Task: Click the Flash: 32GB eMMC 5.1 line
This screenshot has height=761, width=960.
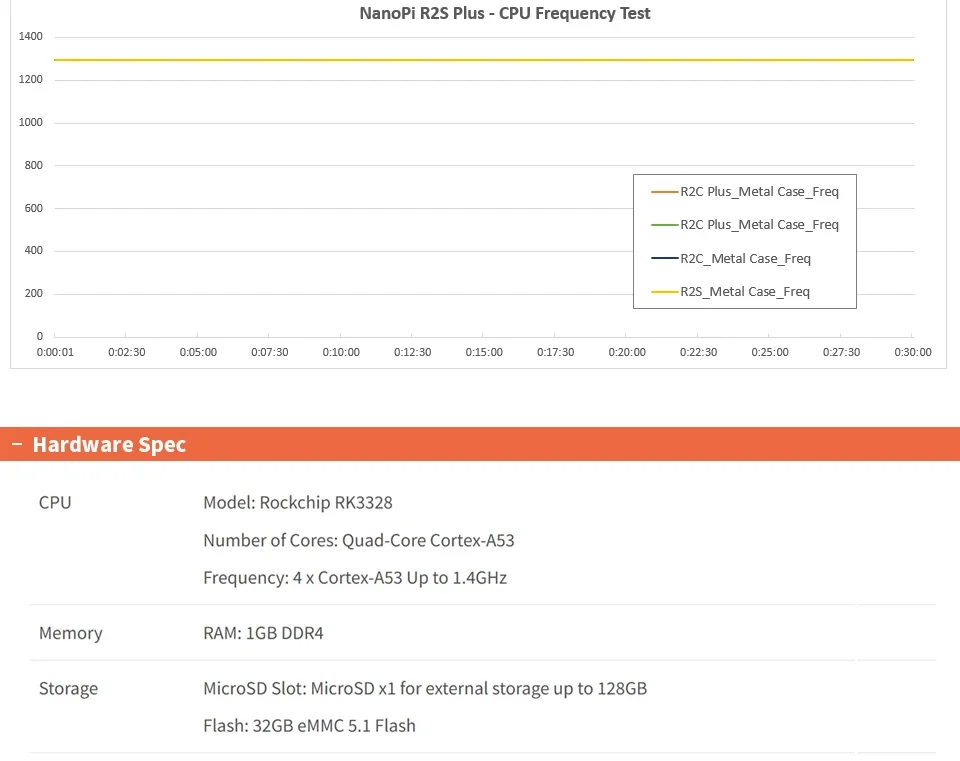Action: point(309,725)
